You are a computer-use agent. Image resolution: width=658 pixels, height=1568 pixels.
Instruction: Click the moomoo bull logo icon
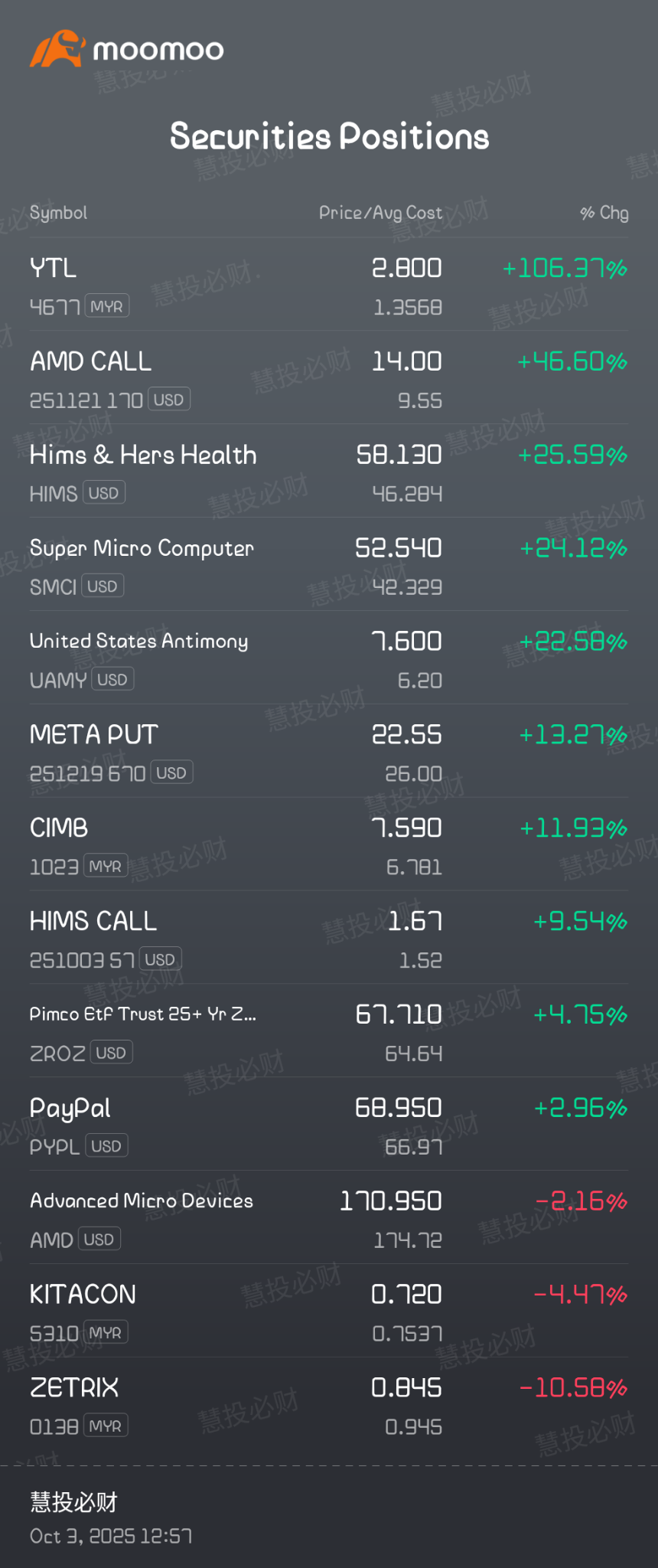pyautogui.click(x=57, y=49)
